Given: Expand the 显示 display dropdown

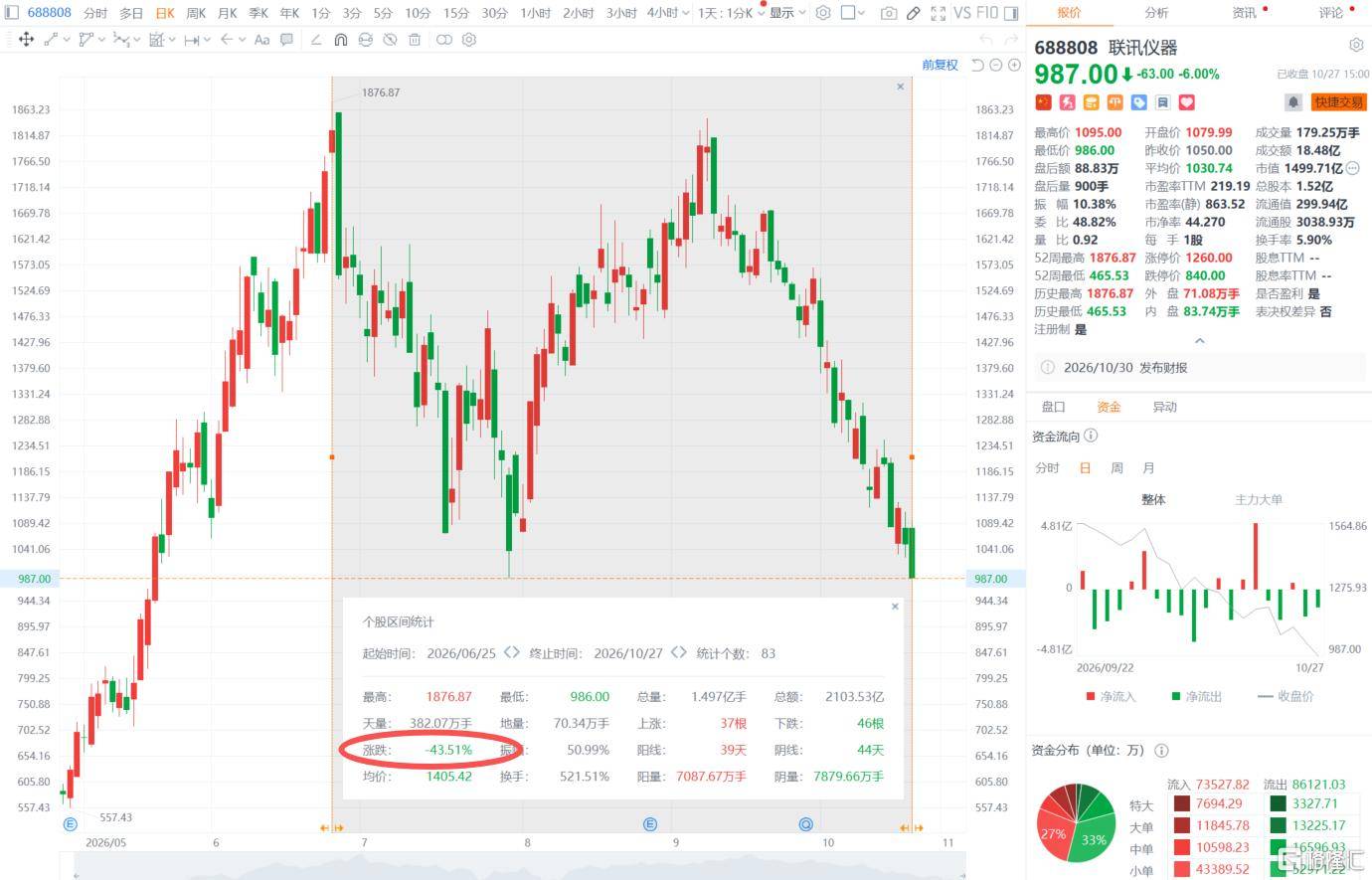Looking at the screenshot, I should tap(788, 13).
